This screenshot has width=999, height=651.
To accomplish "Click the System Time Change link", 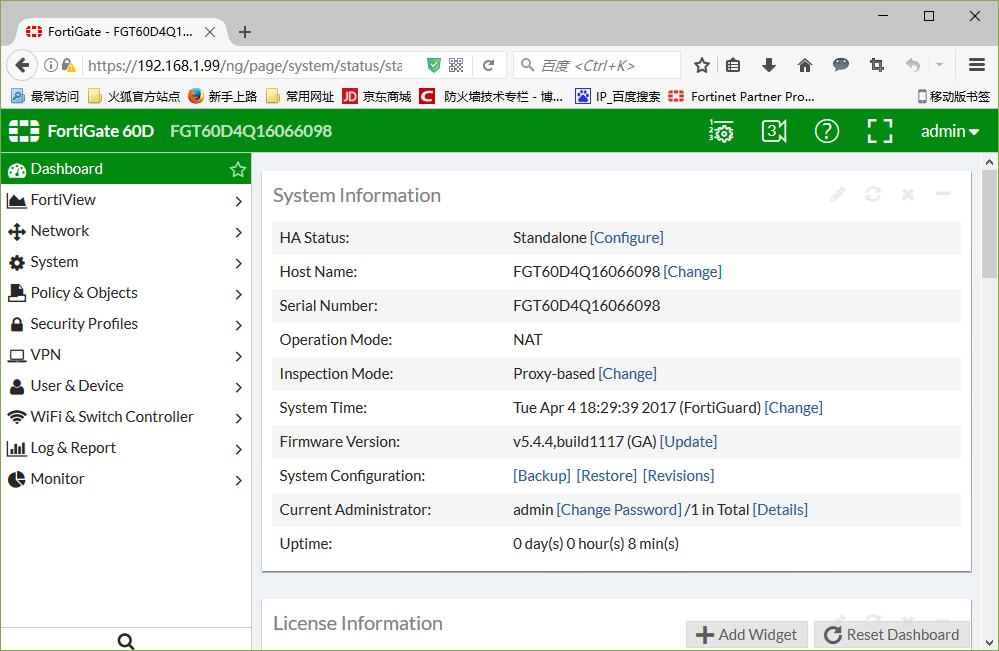I will [793, 408].
